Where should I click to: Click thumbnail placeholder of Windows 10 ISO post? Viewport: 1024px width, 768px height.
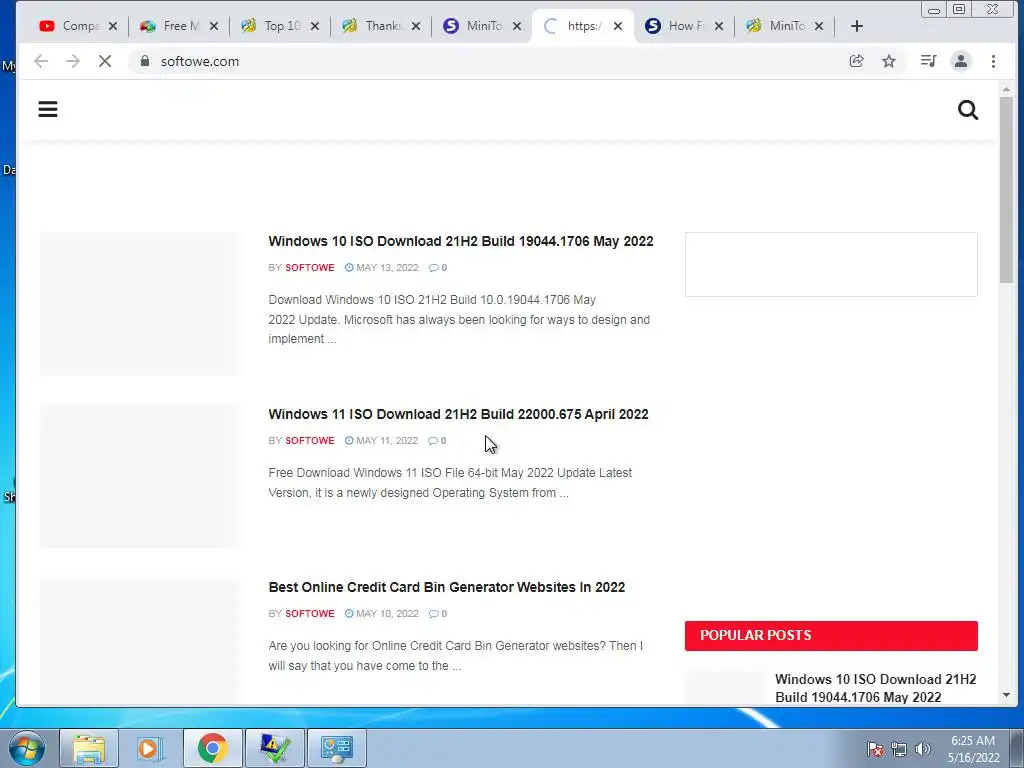[140, 304]
